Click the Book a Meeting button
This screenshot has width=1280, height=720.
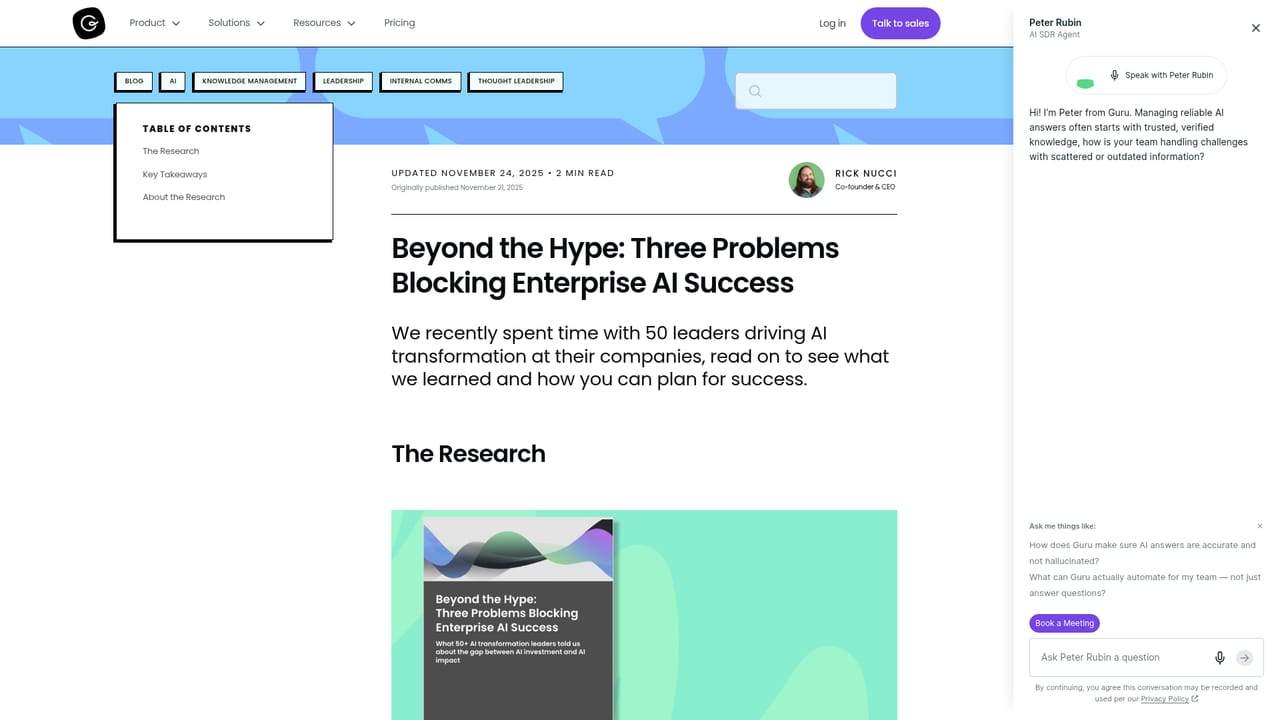[1065, 623]
